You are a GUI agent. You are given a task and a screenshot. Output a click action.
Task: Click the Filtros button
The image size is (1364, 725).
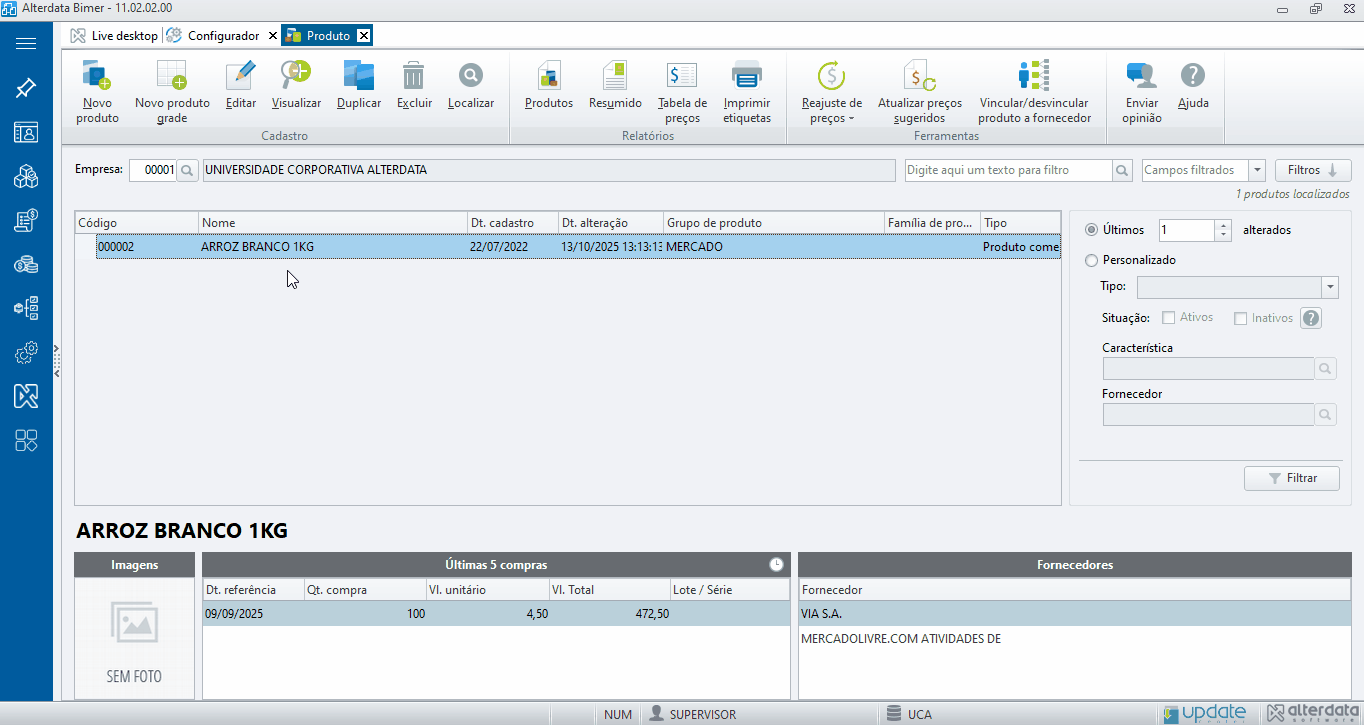[x=1312, y=171]
